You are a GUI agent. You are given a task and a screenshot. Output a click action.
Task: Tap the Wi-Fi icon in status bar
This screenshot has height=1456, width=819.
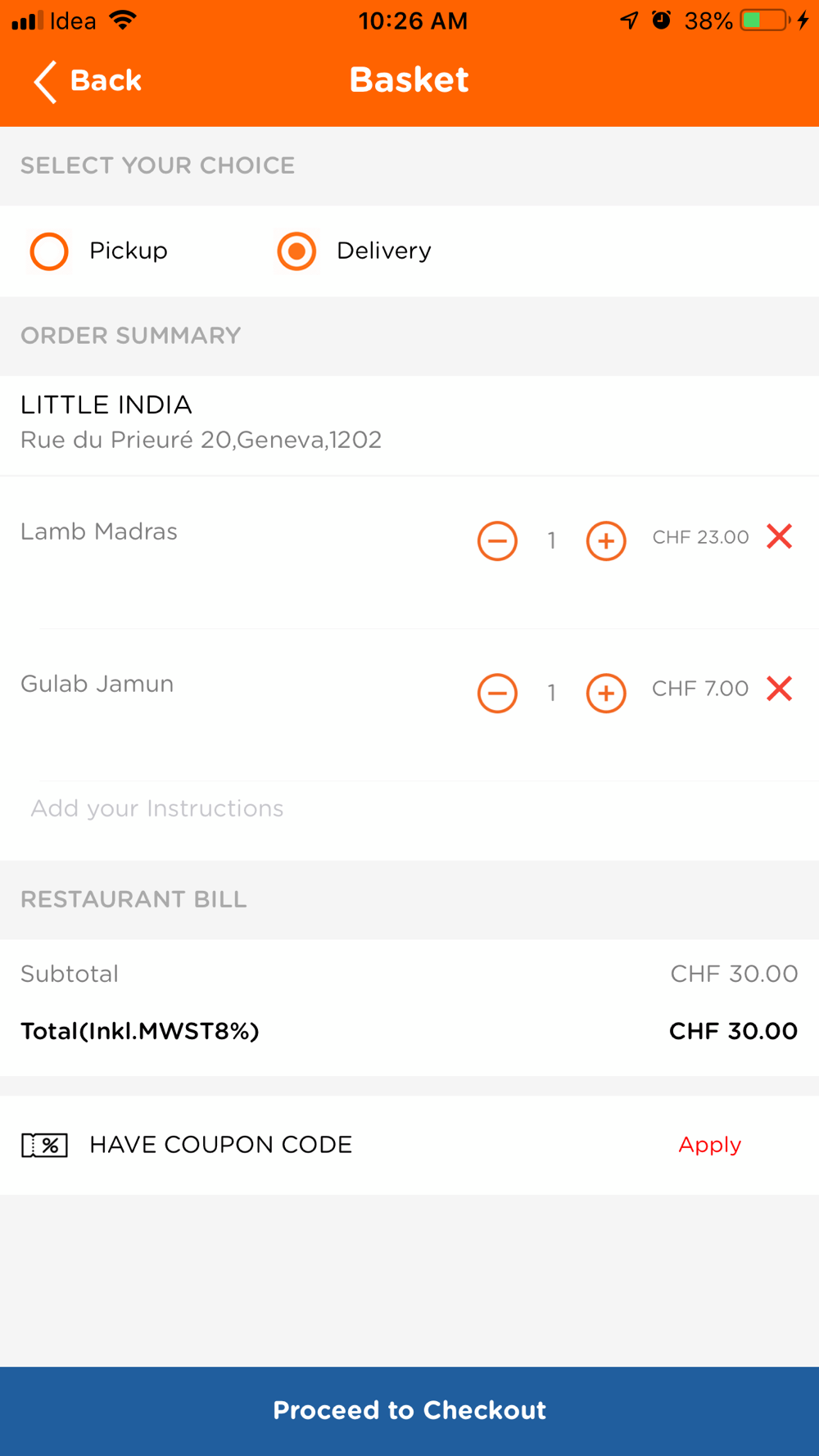tap(123, 20)
